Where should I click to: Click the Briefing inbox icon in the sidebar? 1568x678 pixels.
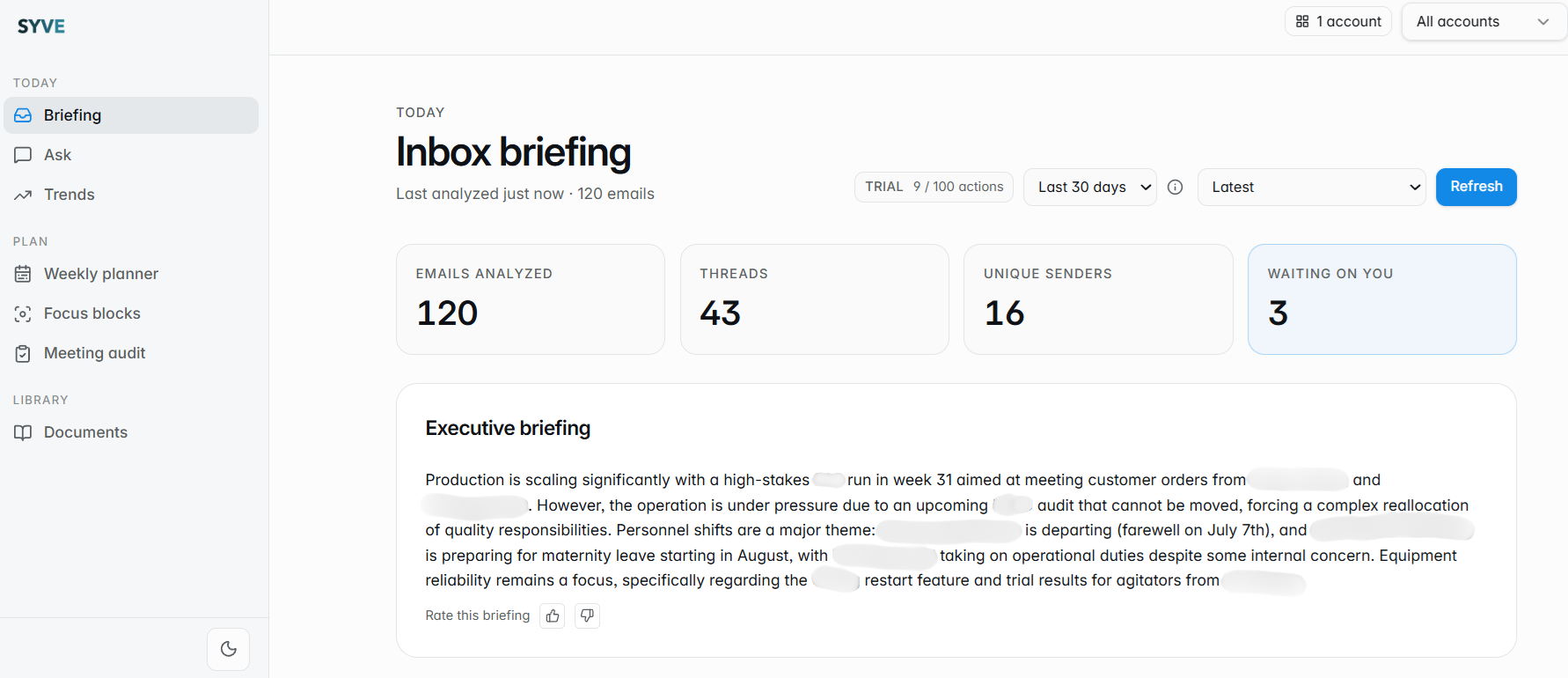23,115
